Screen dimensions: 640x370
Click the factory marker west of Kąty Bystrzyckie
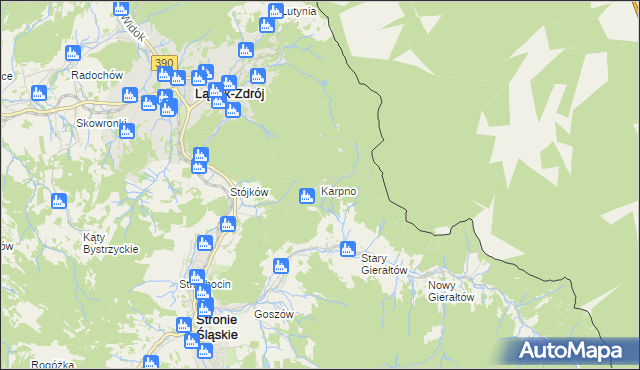pyautogui.click(x=59, y=201)
